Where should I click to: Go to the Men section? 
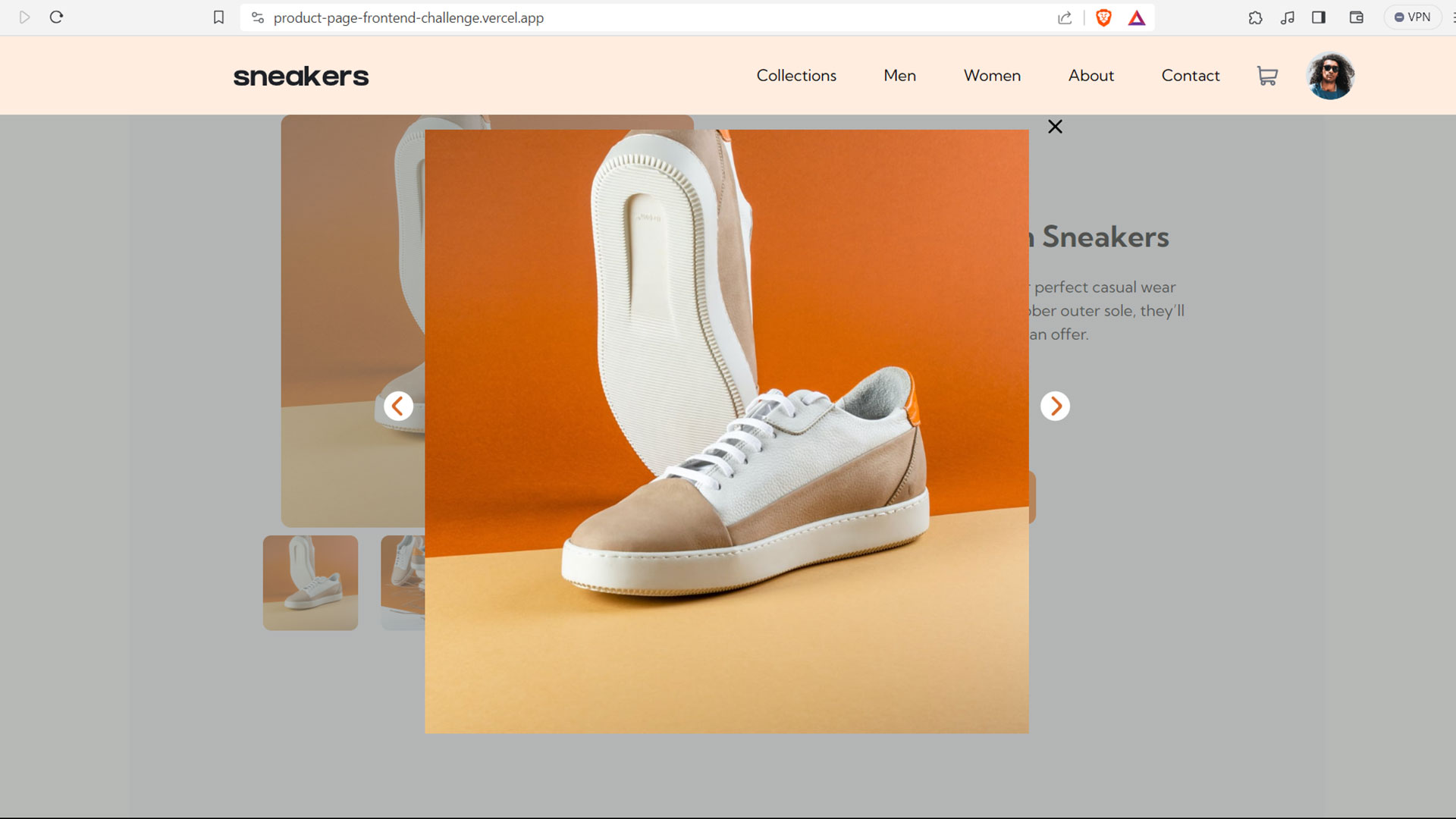point(899,76)
